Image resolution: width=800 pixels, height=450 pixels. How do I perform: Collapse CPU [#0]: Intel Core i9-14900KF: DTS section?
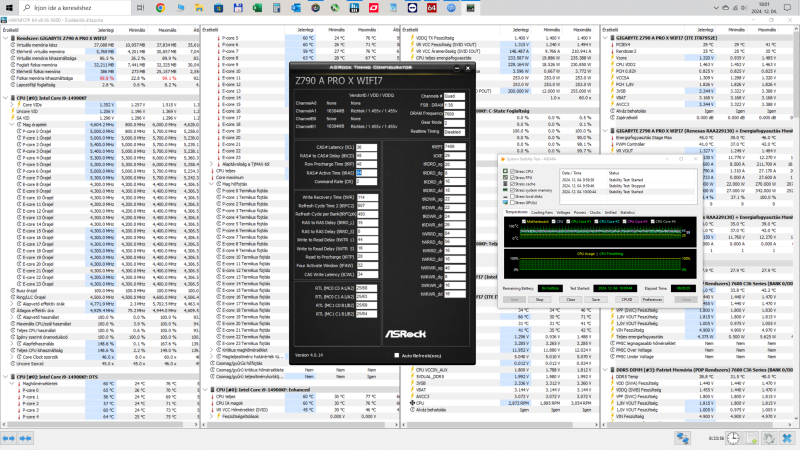point(6,377)
